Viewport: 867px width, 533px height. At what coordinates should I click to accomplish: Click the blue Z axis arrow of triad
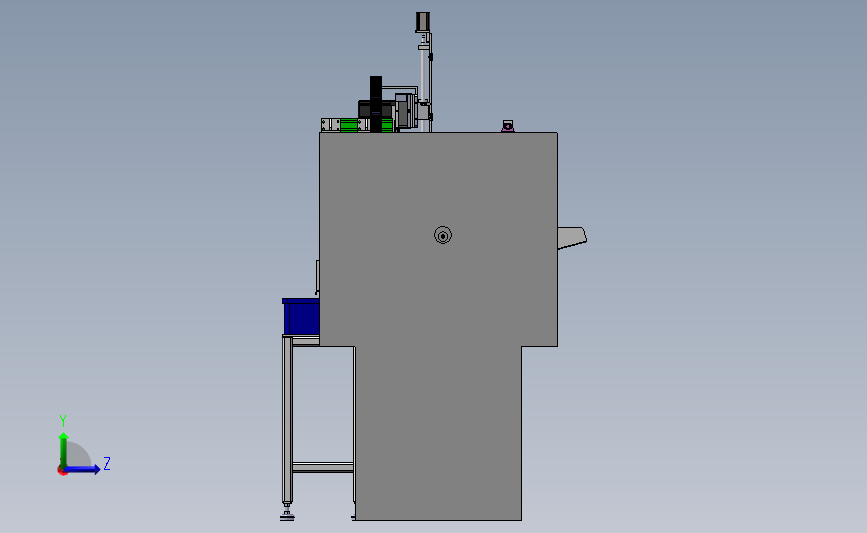tap(82, 469)
